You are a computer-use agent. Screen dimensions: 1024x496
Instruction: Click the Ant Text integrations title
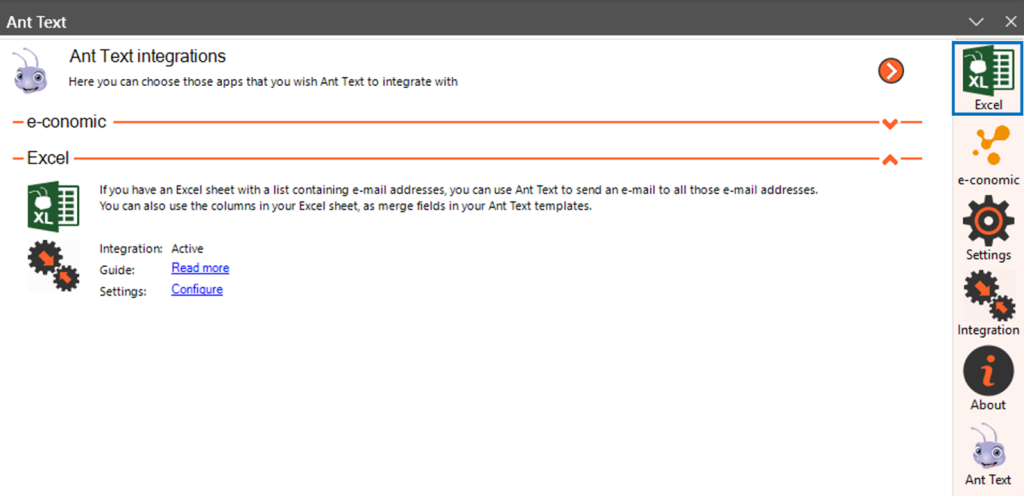(148, 56)
